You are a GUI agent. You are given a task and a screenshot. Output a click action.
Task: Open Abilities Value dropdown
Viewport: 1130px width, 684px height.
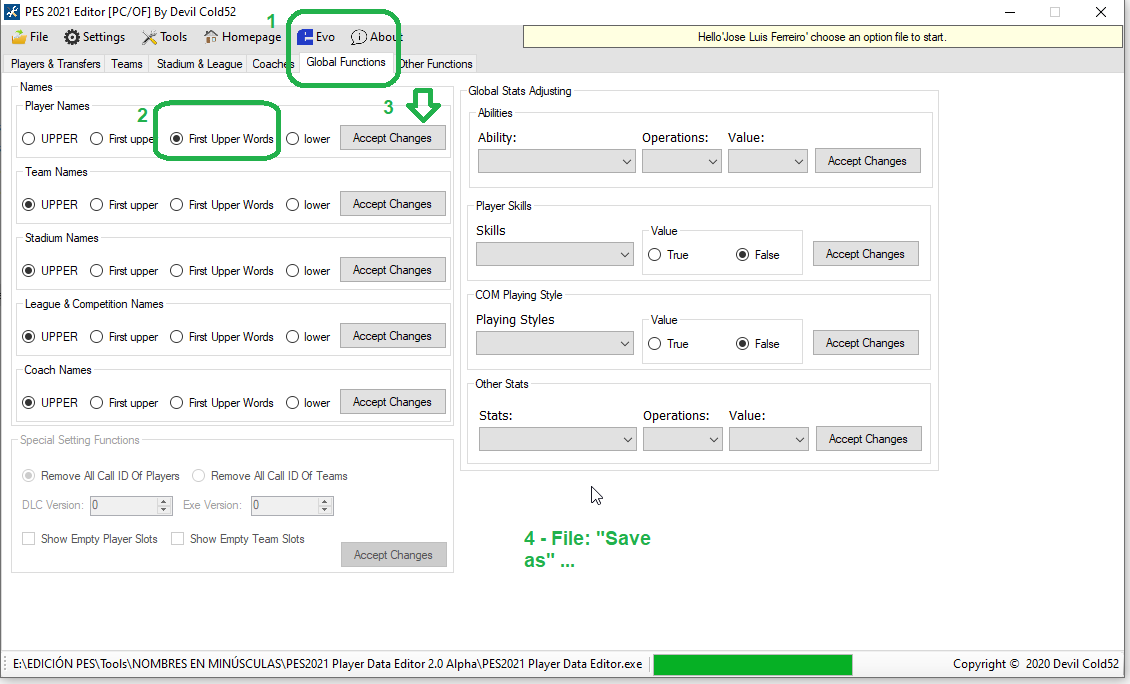(768, 161)
